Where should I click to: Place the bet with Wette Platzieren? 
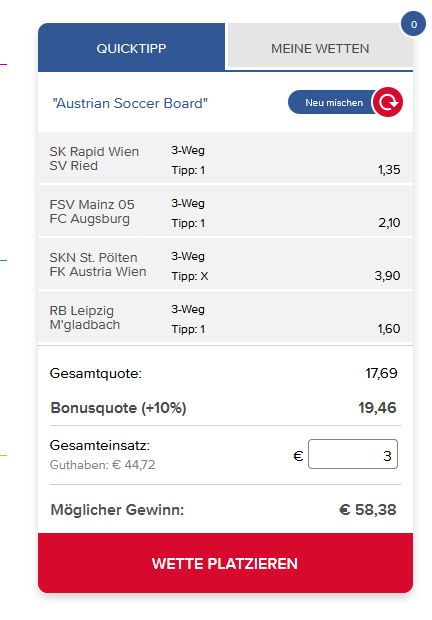click(x=225, y=563)
